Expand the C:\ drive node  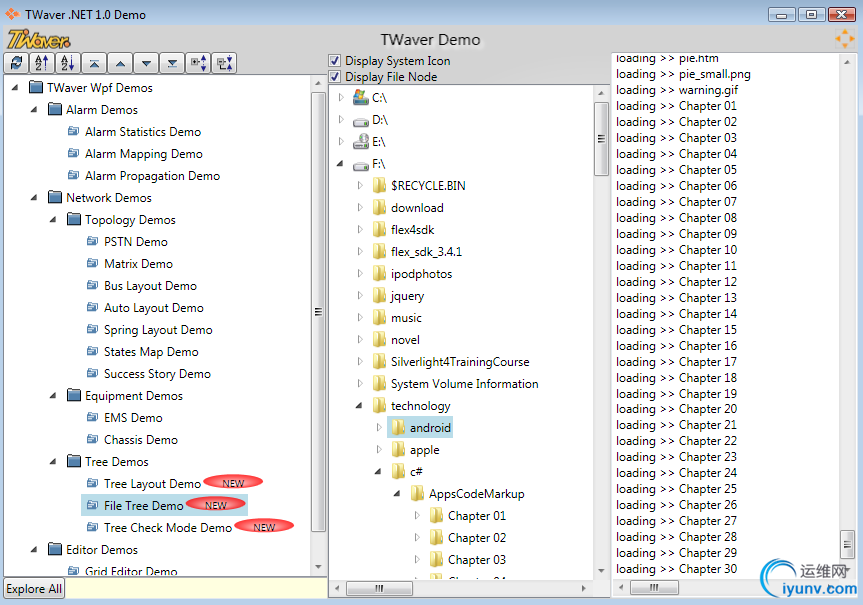[341, 97]
